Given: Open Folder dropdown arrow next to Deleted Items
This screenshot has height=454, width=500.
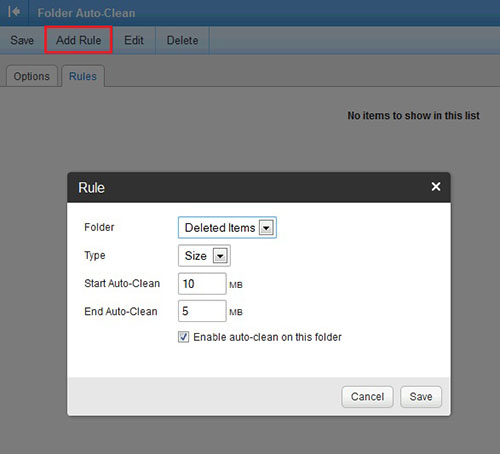Looking at the screenshot, I should [x=266, y=228].
